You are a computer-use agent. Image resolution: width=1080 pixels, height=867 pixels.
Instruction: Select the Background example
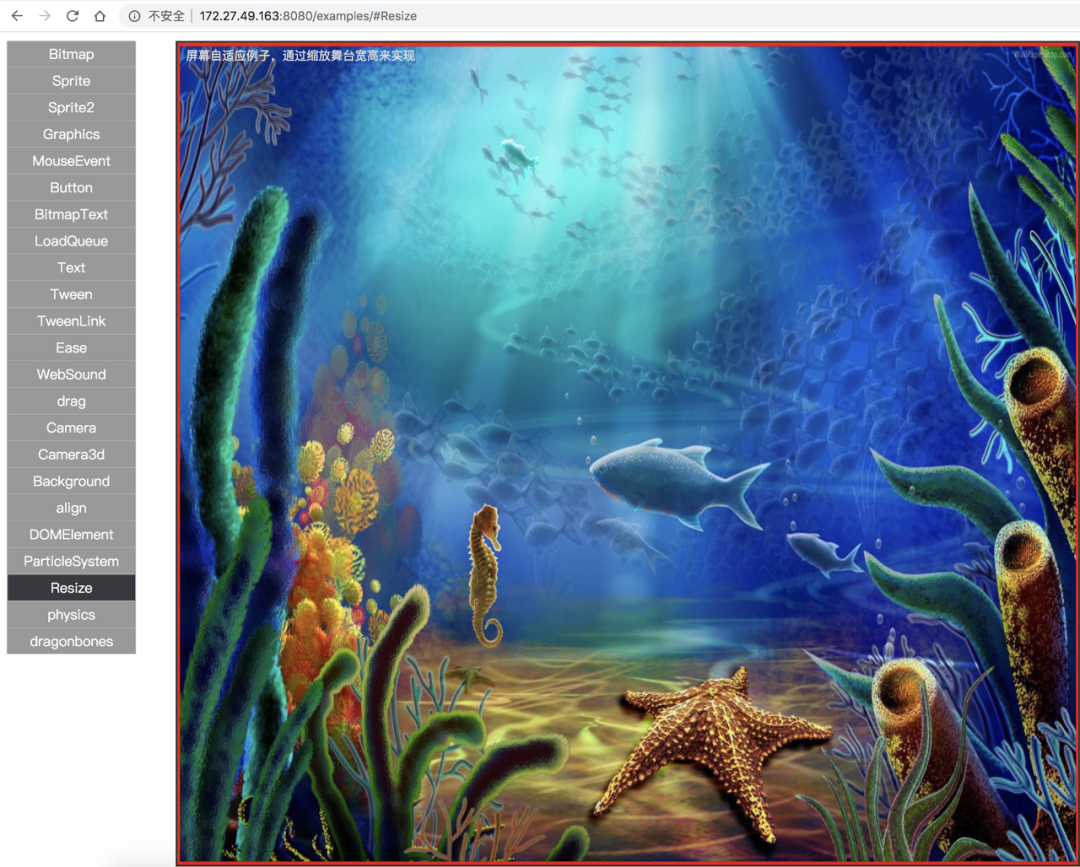(71, 481)
